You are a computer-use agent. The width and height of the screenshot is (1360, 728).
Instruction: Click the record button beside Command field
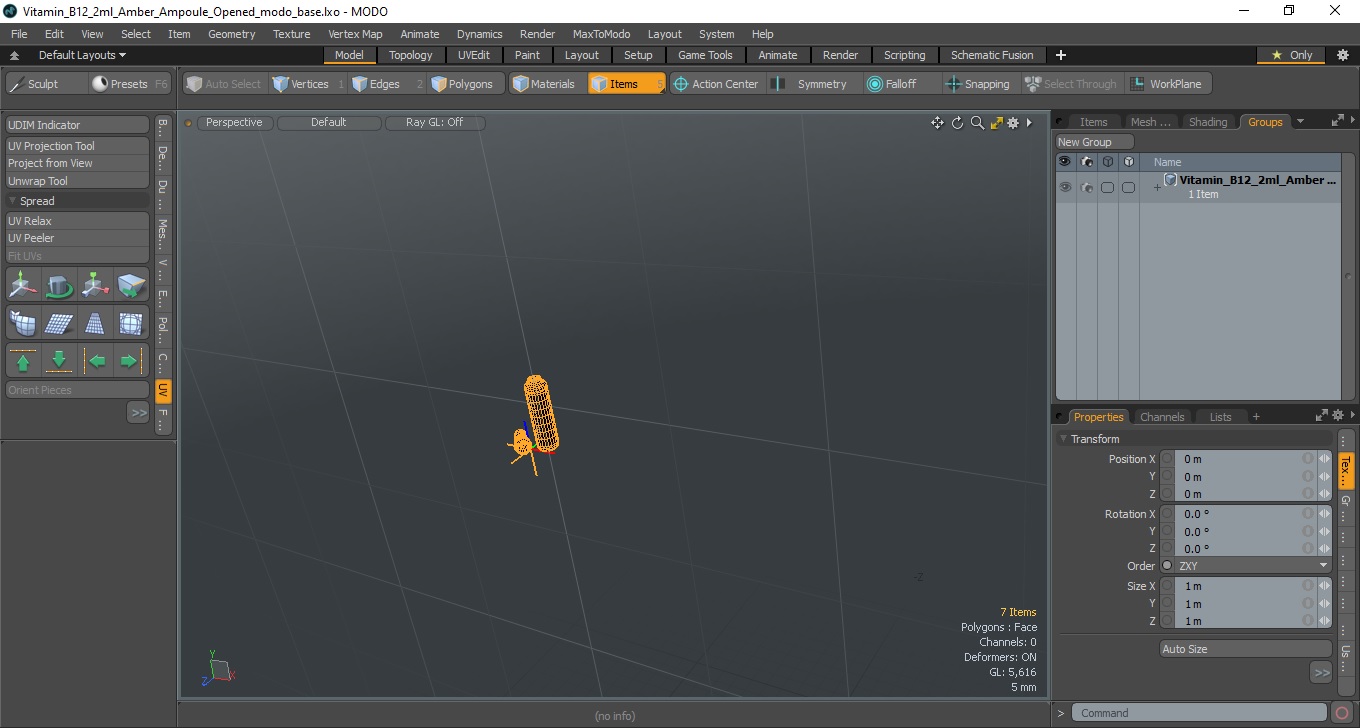(x=1342, y=713)
